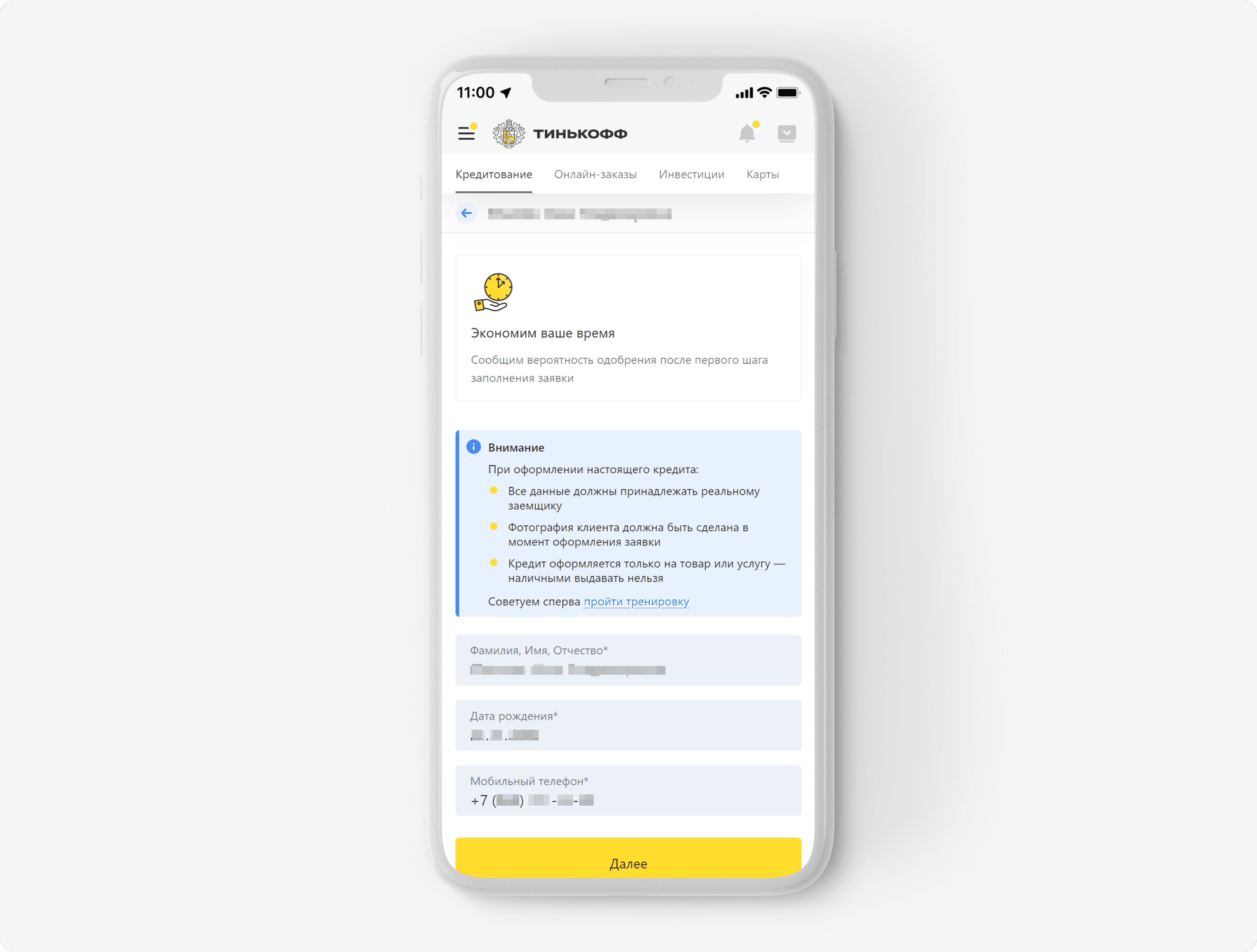Scroll down to see more form fields

pos(628,750)
